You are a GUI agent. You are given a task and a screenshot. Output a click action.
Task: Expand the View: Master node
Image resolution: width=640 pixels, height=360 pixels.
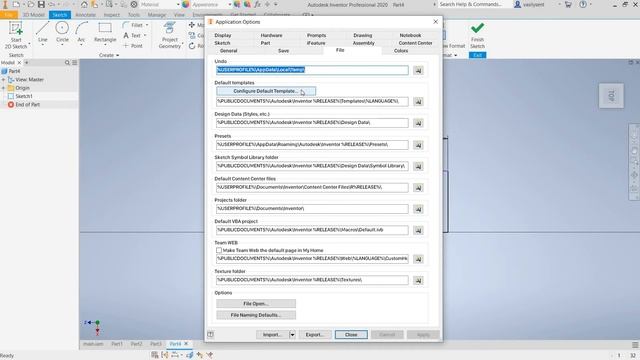(4, 80)
